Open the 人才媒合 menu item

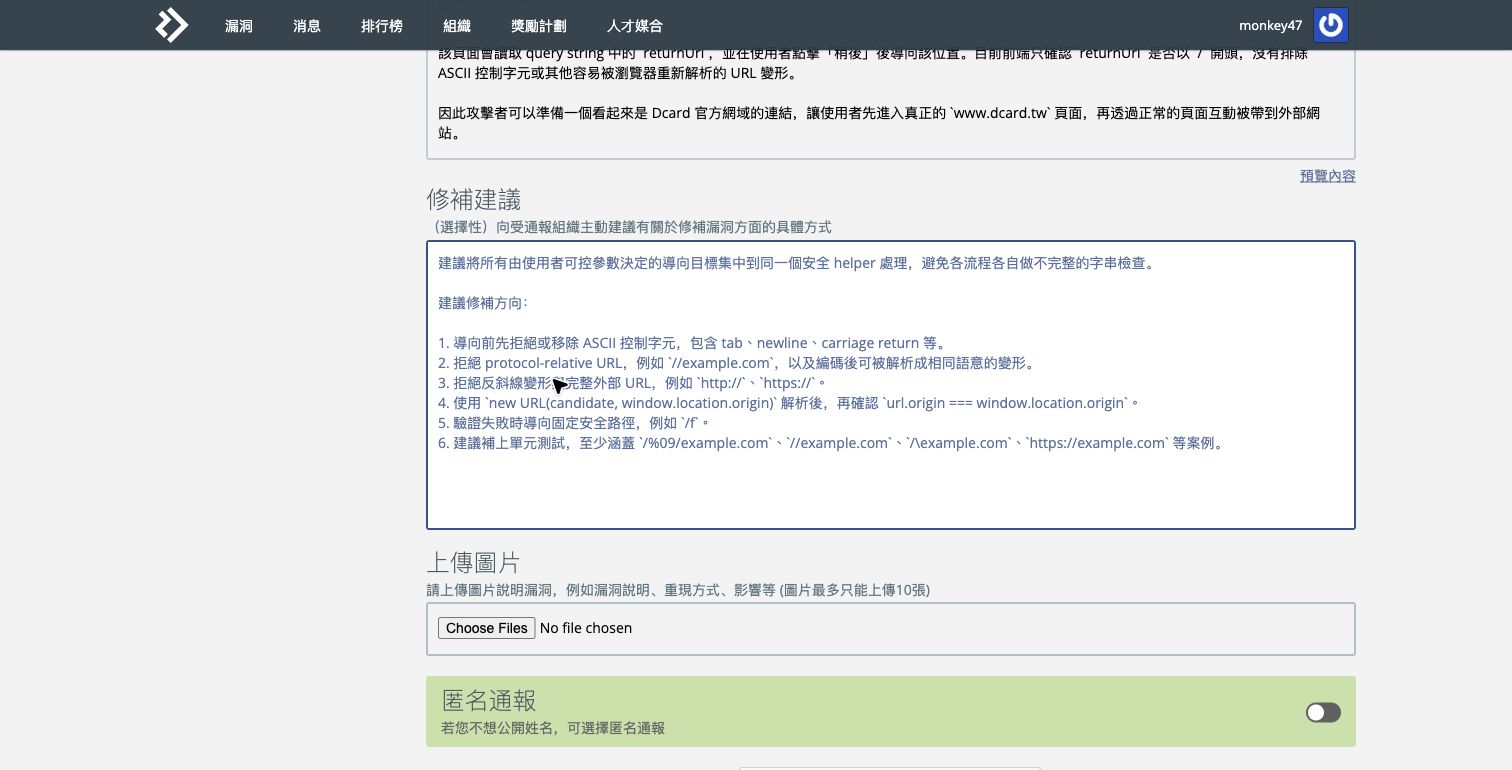click(634, 26)
